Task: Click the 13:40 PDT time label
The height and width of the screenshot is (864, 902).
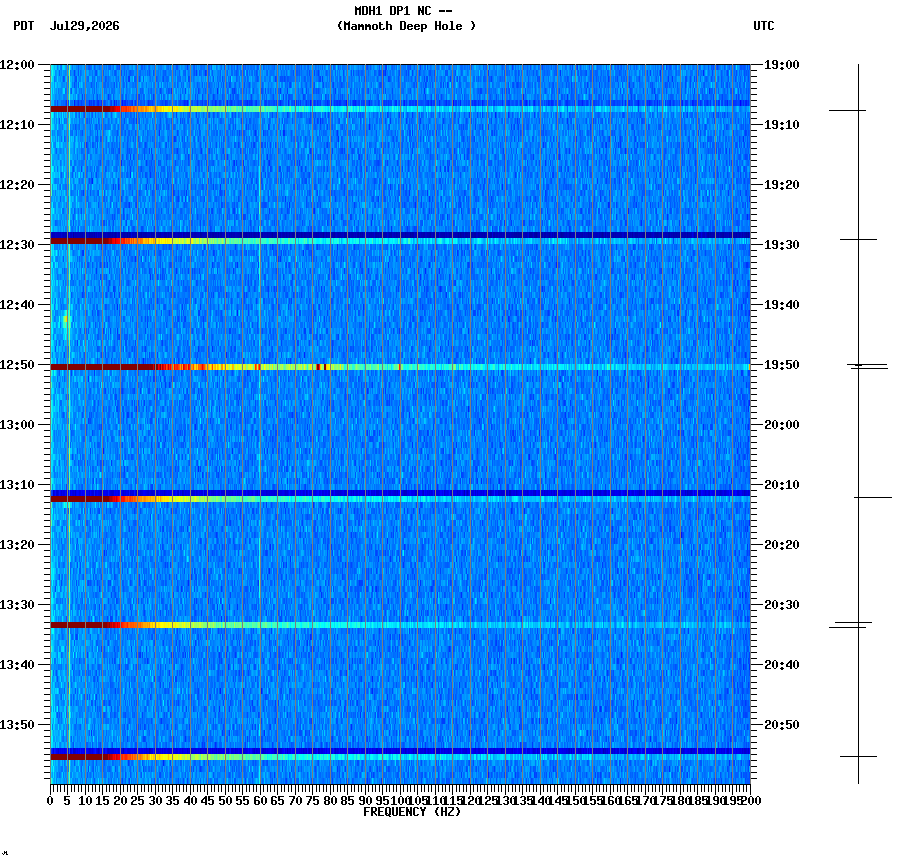Action: 17,665
